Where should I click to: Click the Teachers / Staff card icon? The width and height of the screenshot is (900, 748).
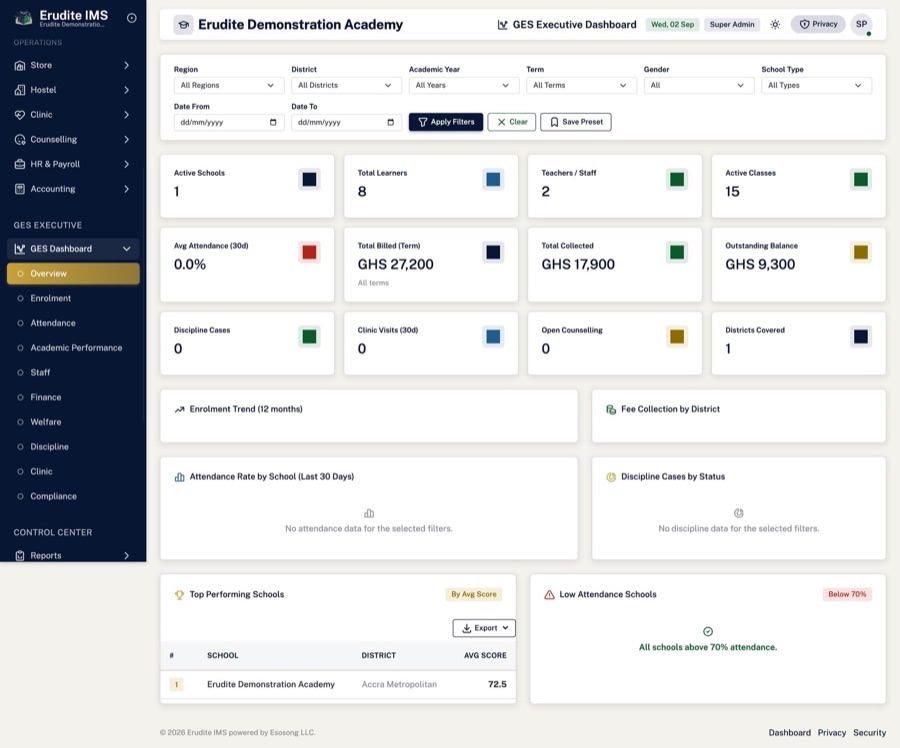pos(677,180)
